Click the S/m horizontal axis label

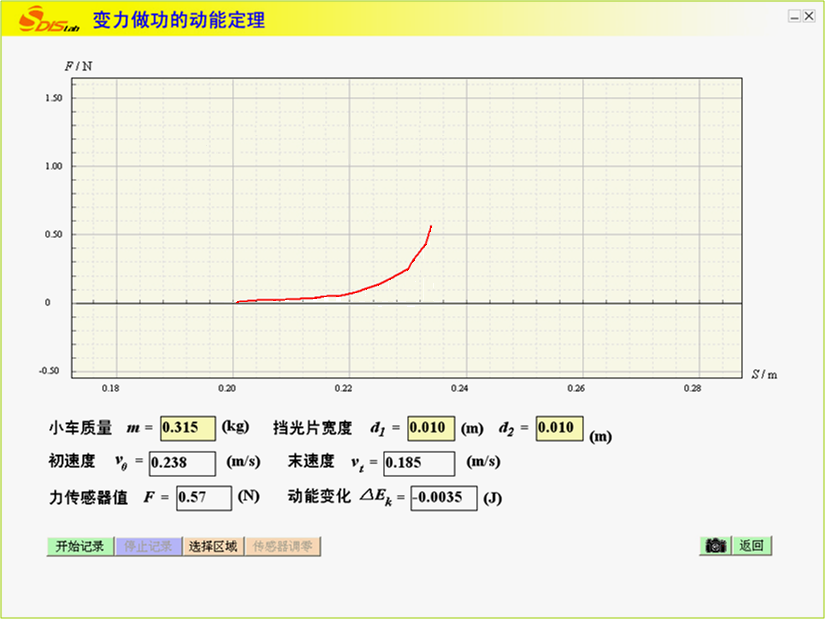(764, 374)
